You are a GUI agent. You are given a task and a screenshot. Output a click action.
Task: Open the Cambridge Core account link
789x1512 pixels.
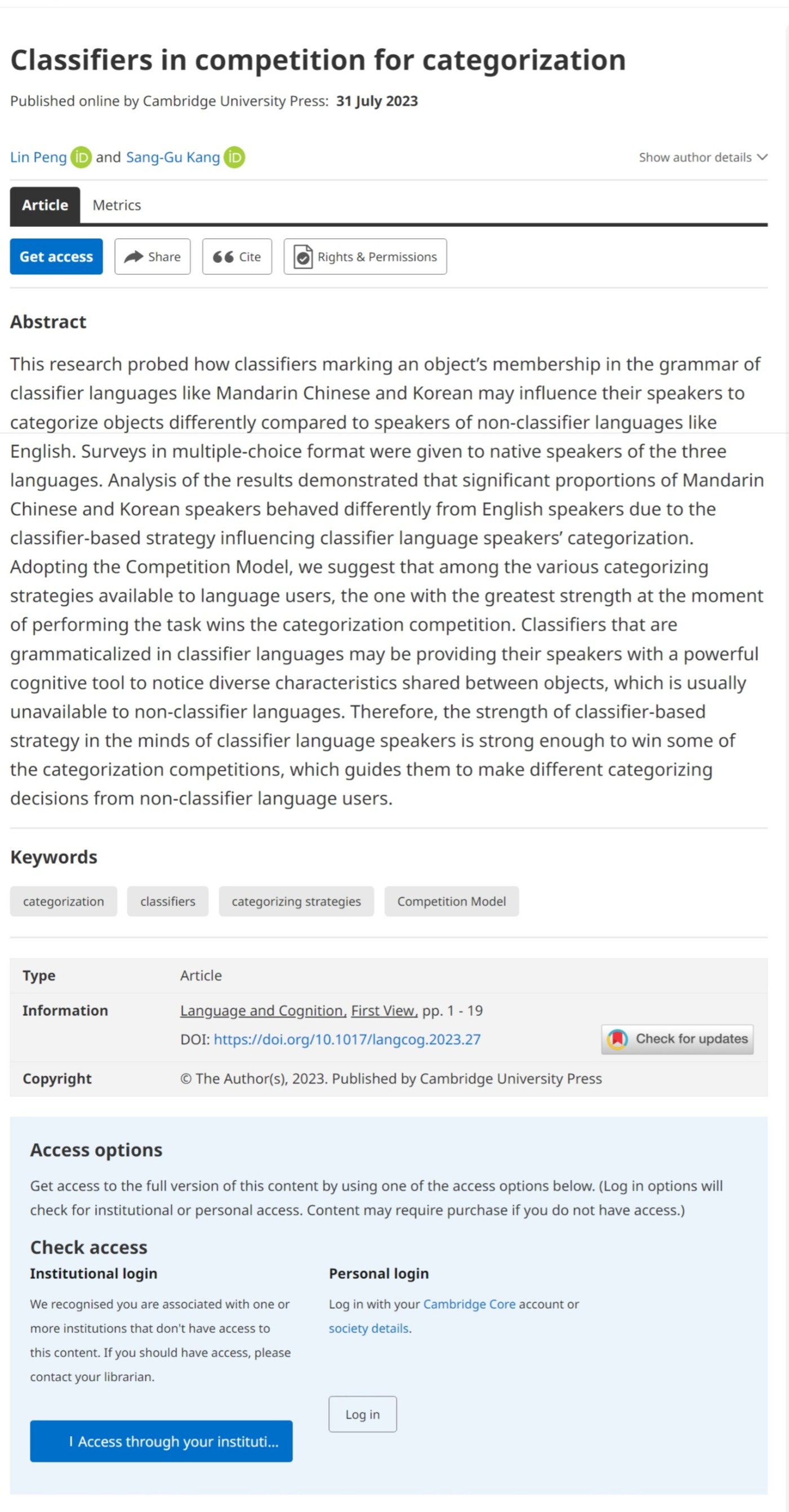pyautogui.click(x=469, y=1304)
